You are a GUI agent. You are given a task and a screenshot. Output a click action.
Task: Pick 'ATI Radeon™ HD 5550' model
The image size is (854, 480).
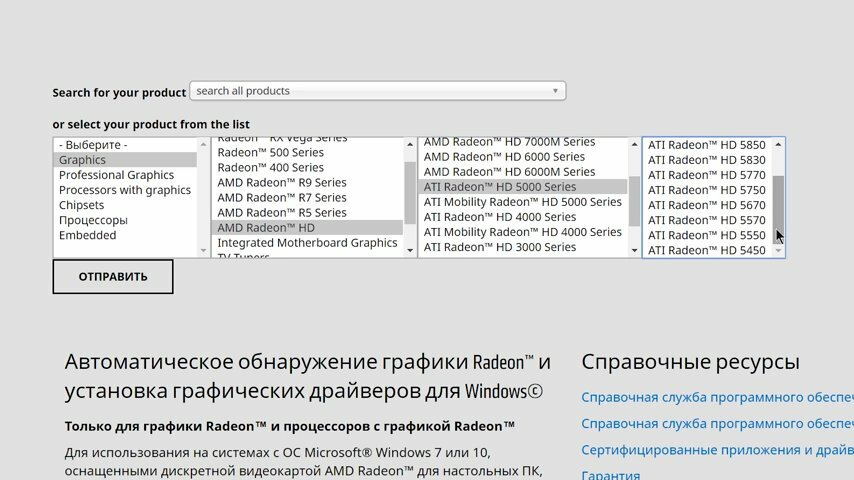click(707, 235)
